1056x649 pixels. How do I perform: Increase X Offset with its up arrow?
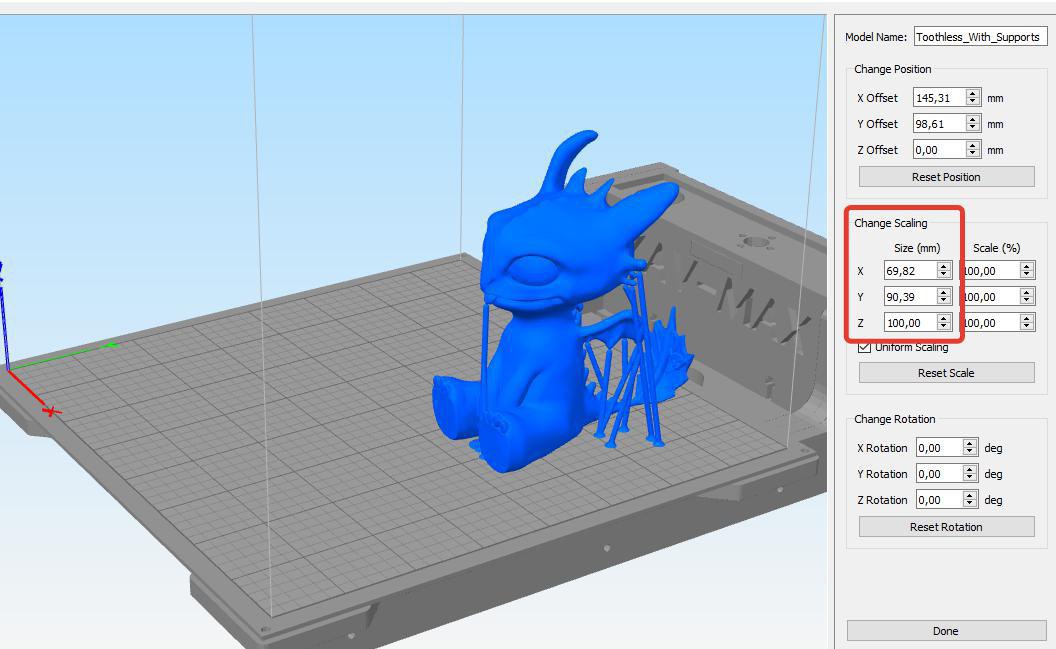point(972,94)
